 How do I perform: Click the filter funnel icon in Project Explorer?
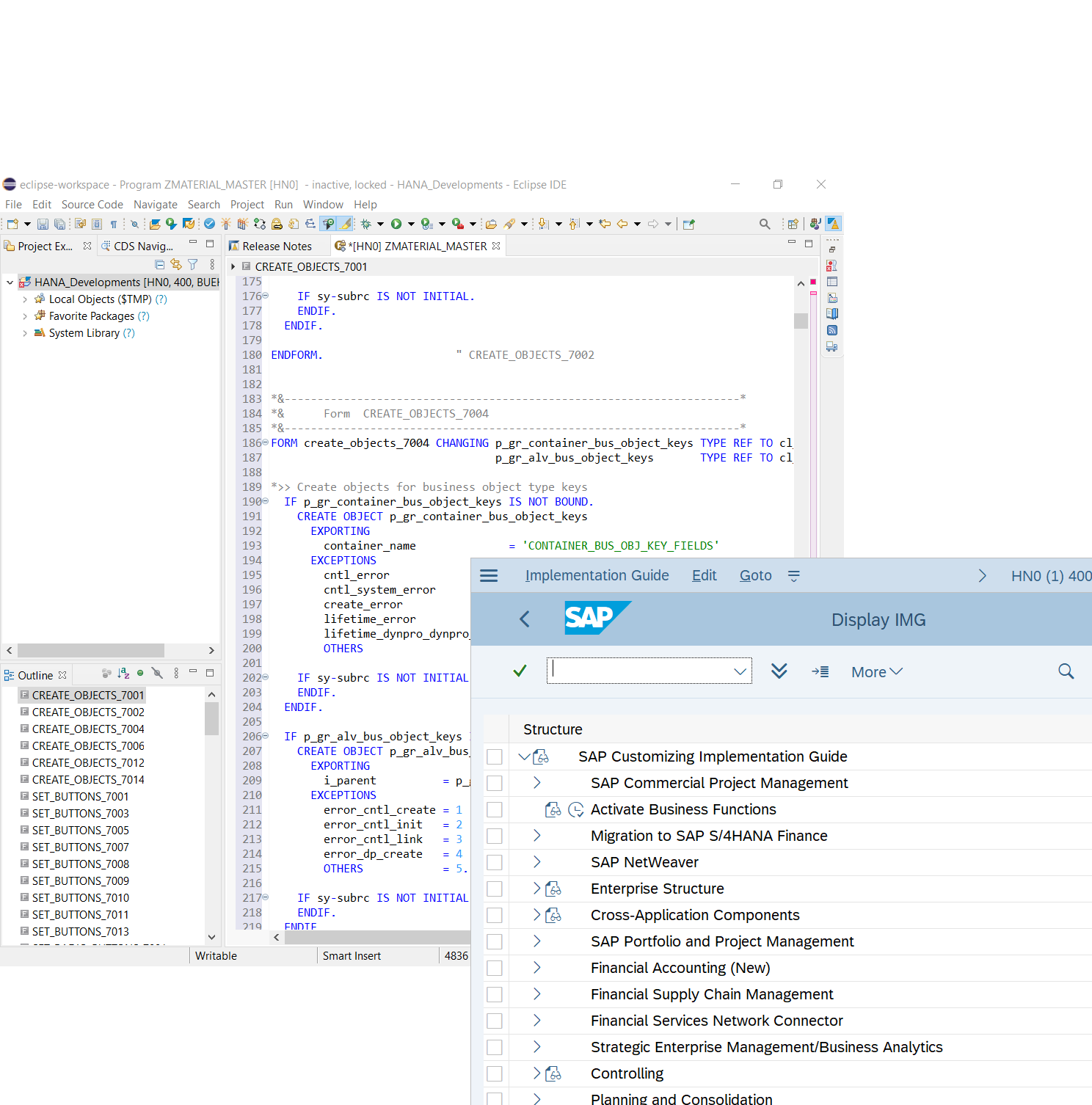click(193, 264)
